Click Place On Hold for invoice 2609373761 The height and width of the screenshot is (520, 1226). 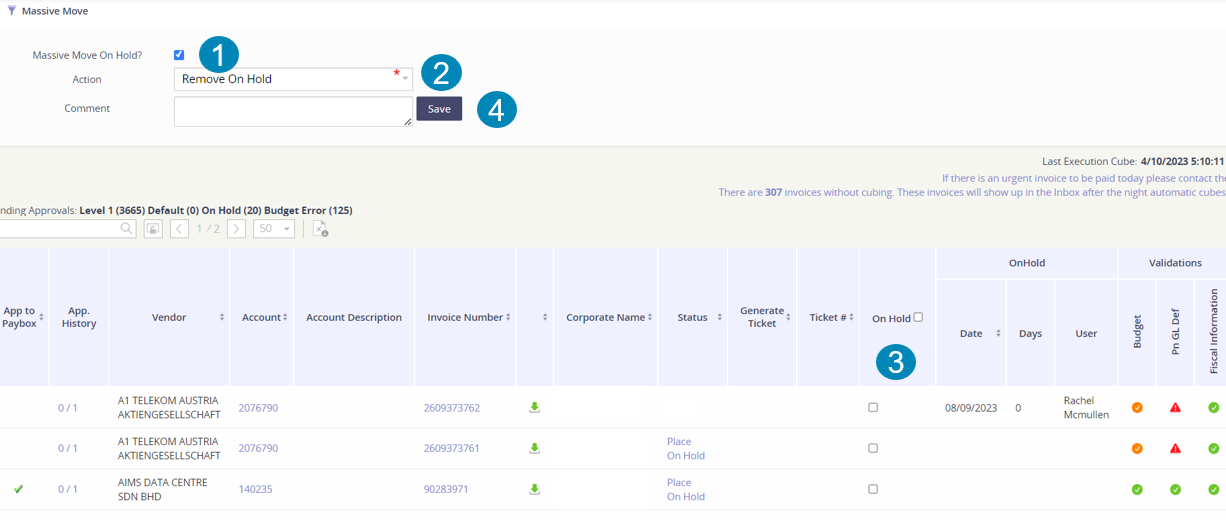click(686, 448)
